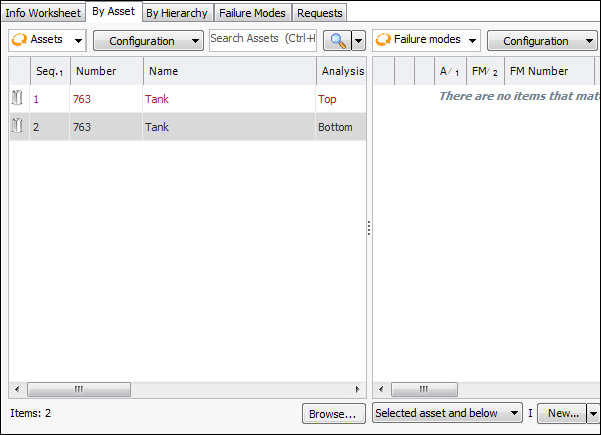Click the right scroll arrow of the assets grid
The image size is (601, 435).
pos(358,389)
